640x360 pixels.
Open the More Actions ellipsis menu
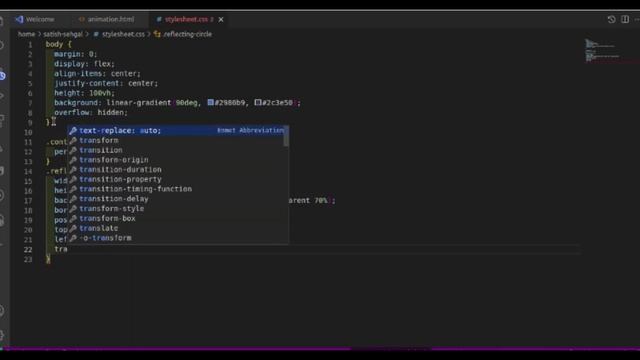click(637, 19)
